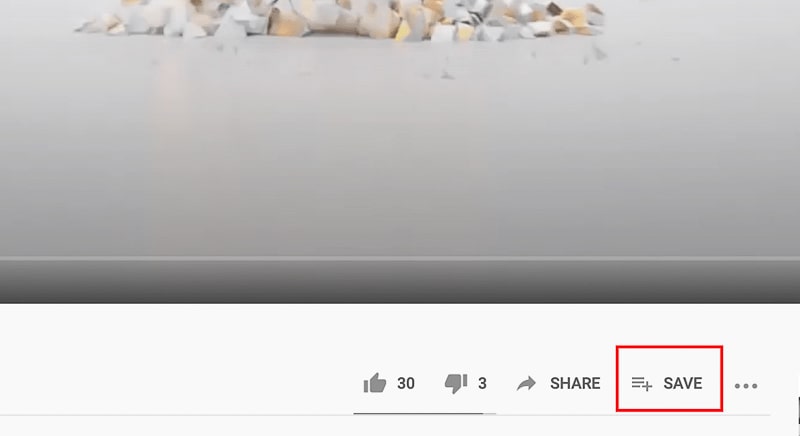
Task: Click the blank area left of like button
Action: pyautogui.click(x=179, y=383)
